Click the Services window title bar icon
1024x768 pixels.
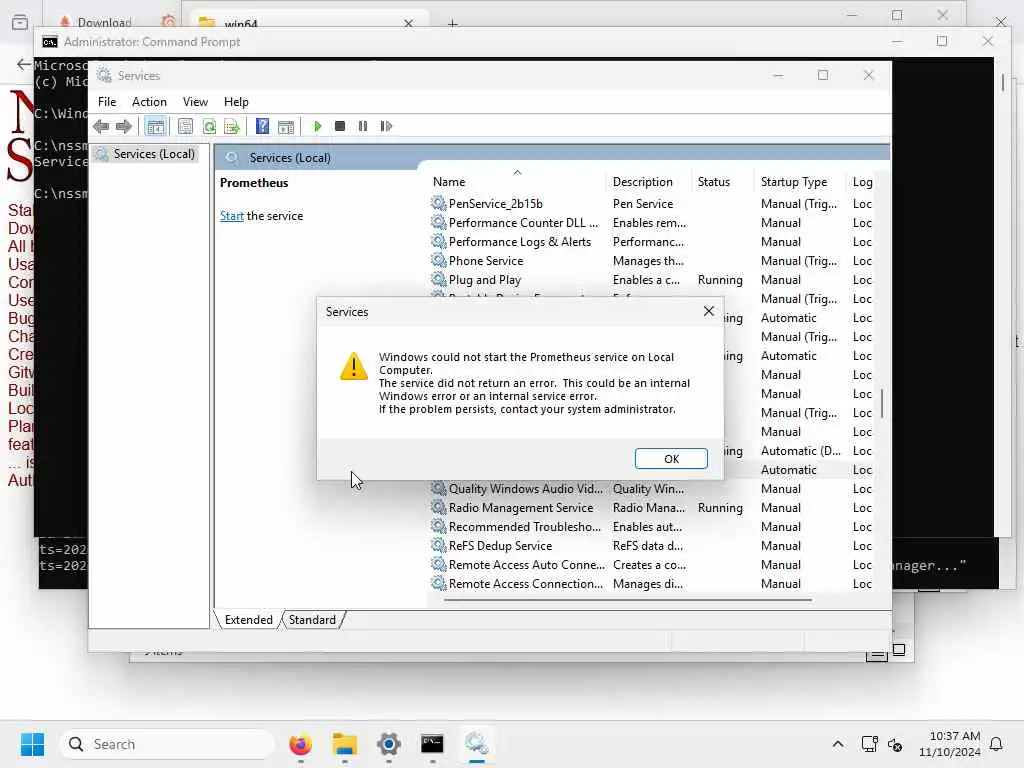(104, 75)
